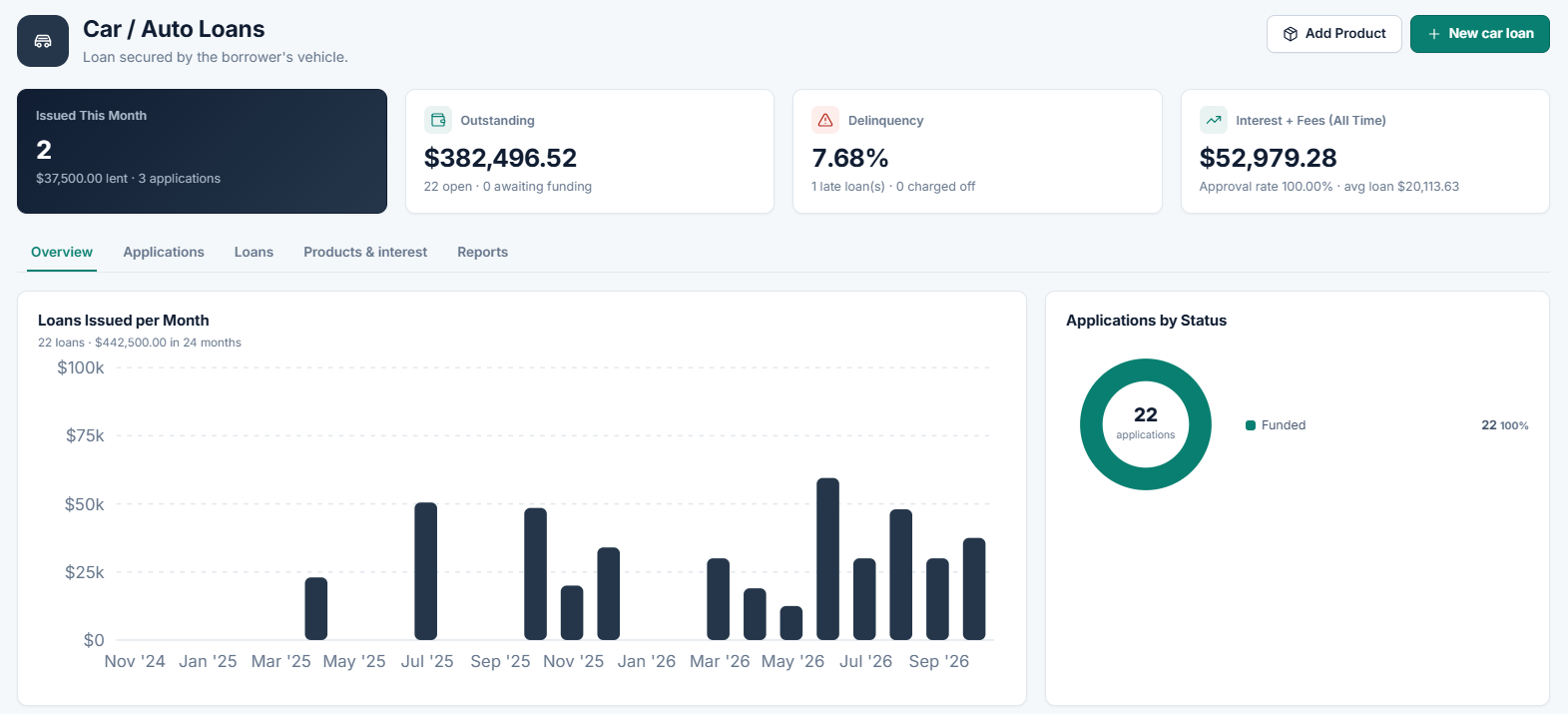Click the tallest bar in the loans chart

(827, 559)
